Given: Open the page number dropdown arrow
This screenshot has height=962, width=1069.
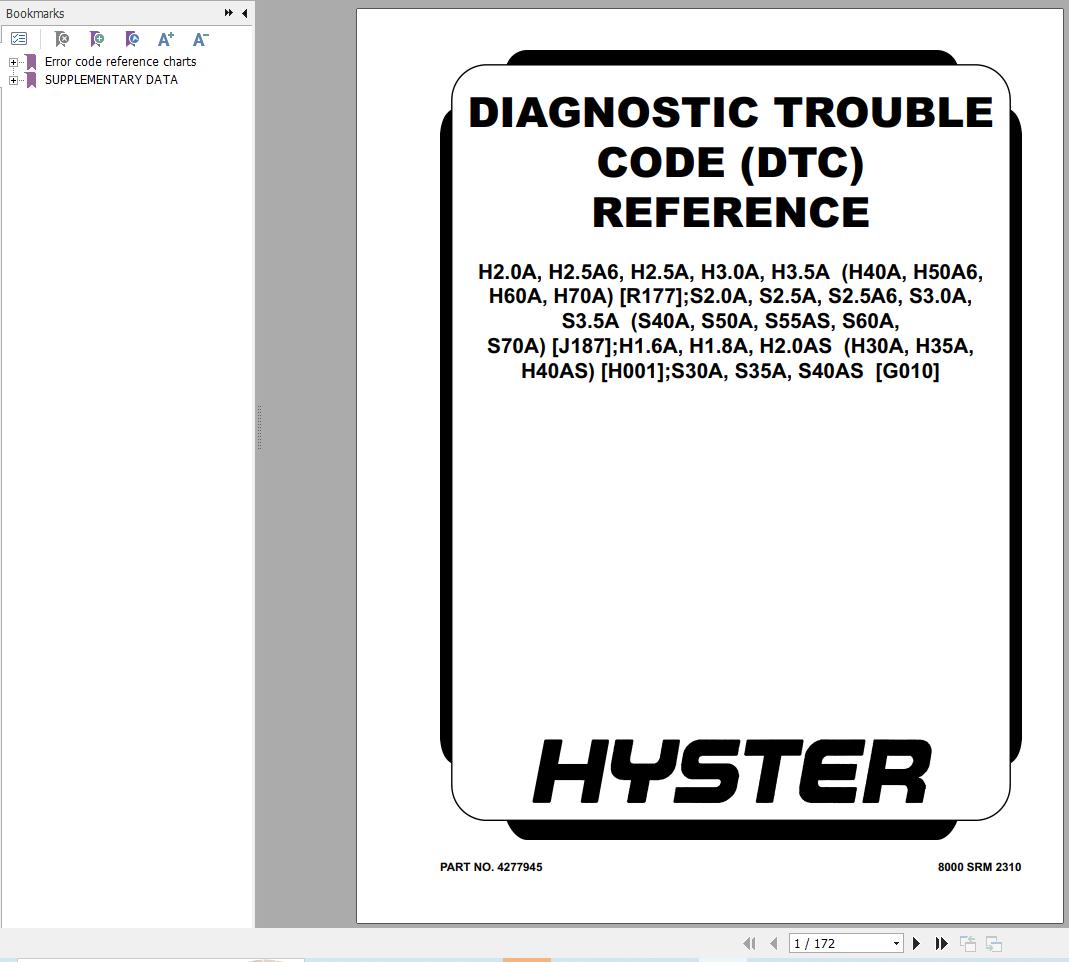Looking at the screenshot, I should 897,944.
